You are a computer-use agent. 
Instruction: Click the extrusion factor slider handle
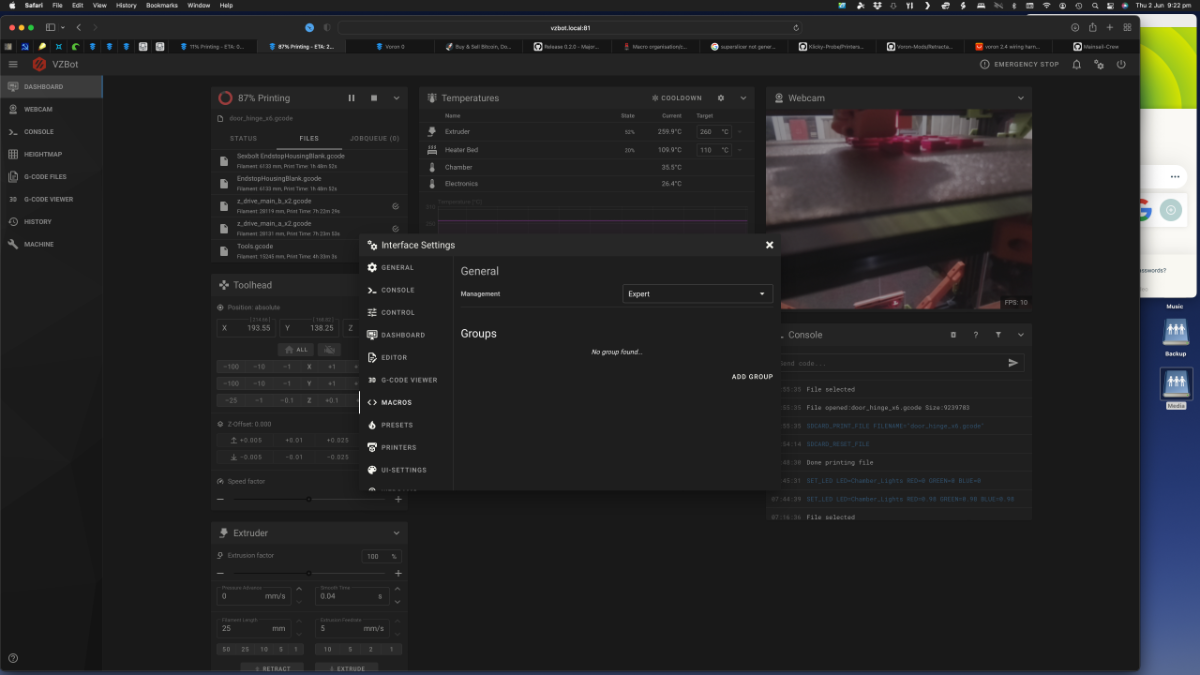pyautogui.click(x=309, y=573)
